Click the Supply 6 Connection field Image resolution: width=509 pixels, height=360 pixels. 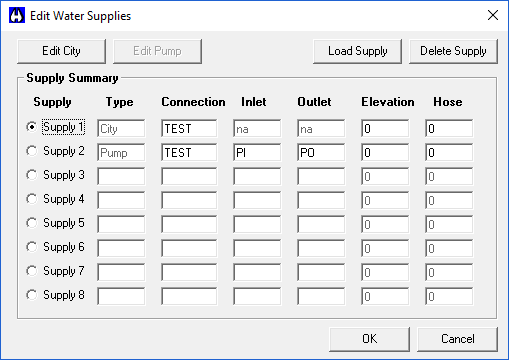click(x=189, y=248)
